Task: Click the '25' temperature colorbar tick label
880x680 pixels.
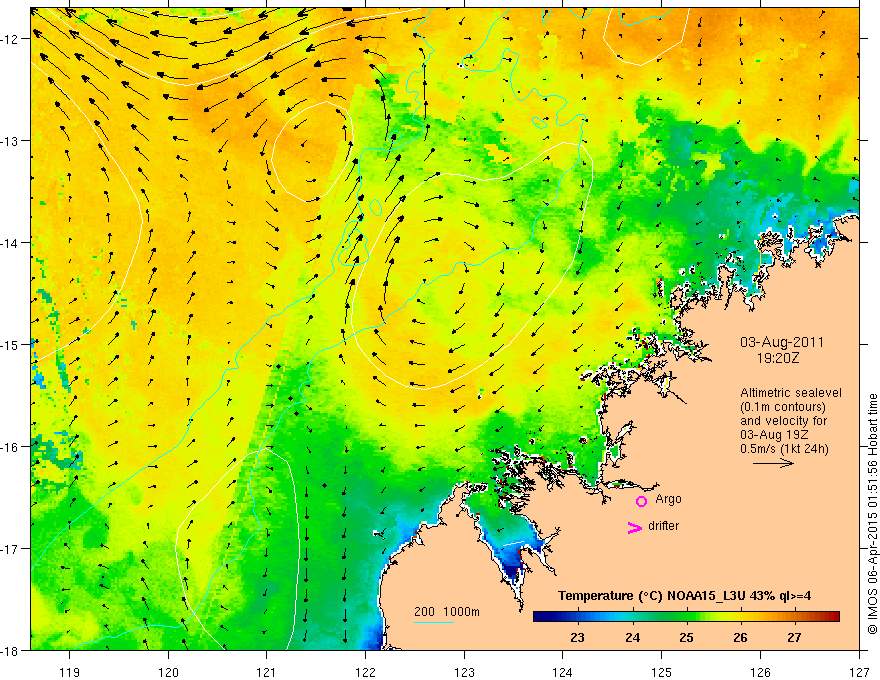Action: [686, 638]
